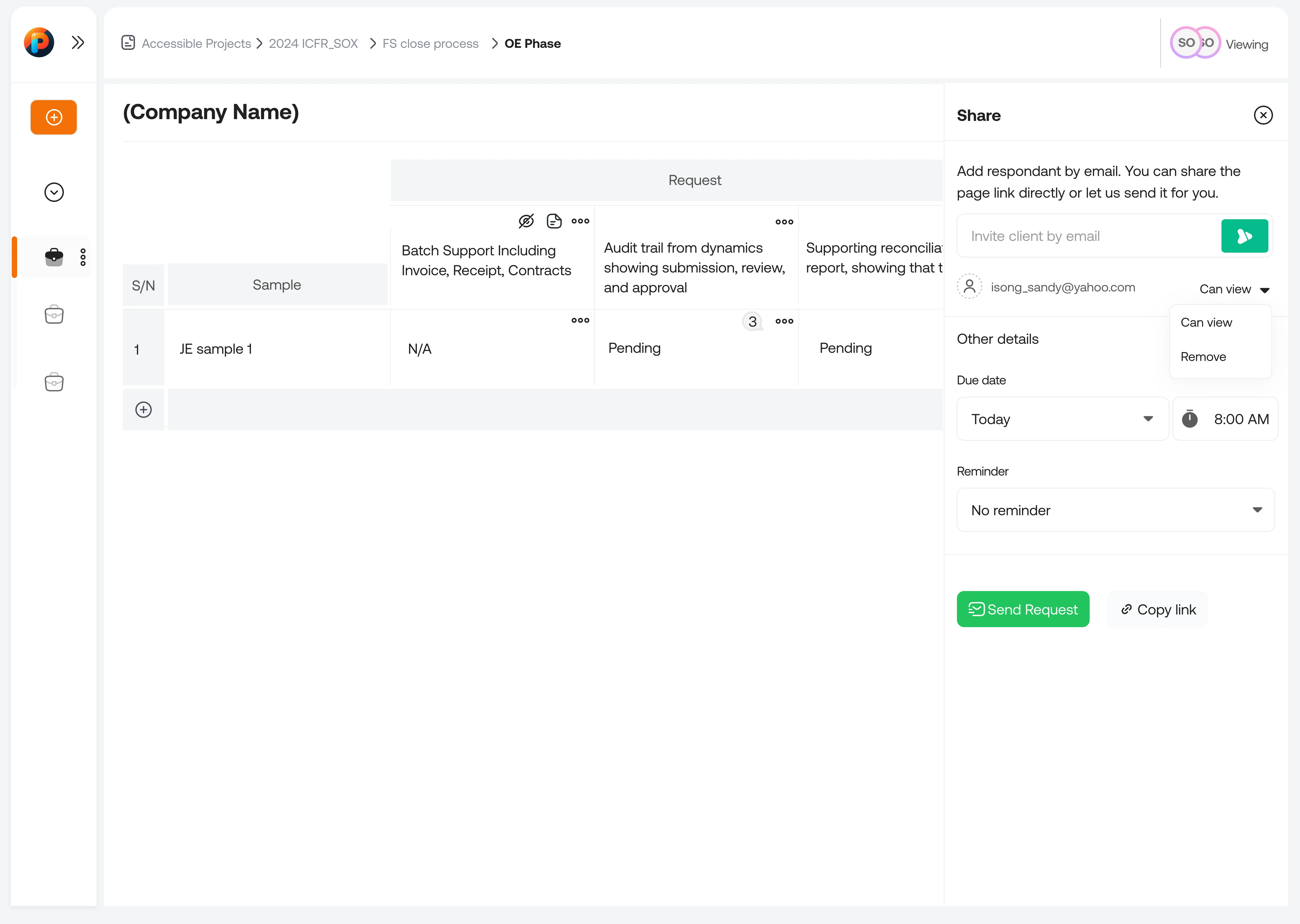Click the orange add new button
The image size is (1300, 924).
pyautogui.click(x=53, y=117)
